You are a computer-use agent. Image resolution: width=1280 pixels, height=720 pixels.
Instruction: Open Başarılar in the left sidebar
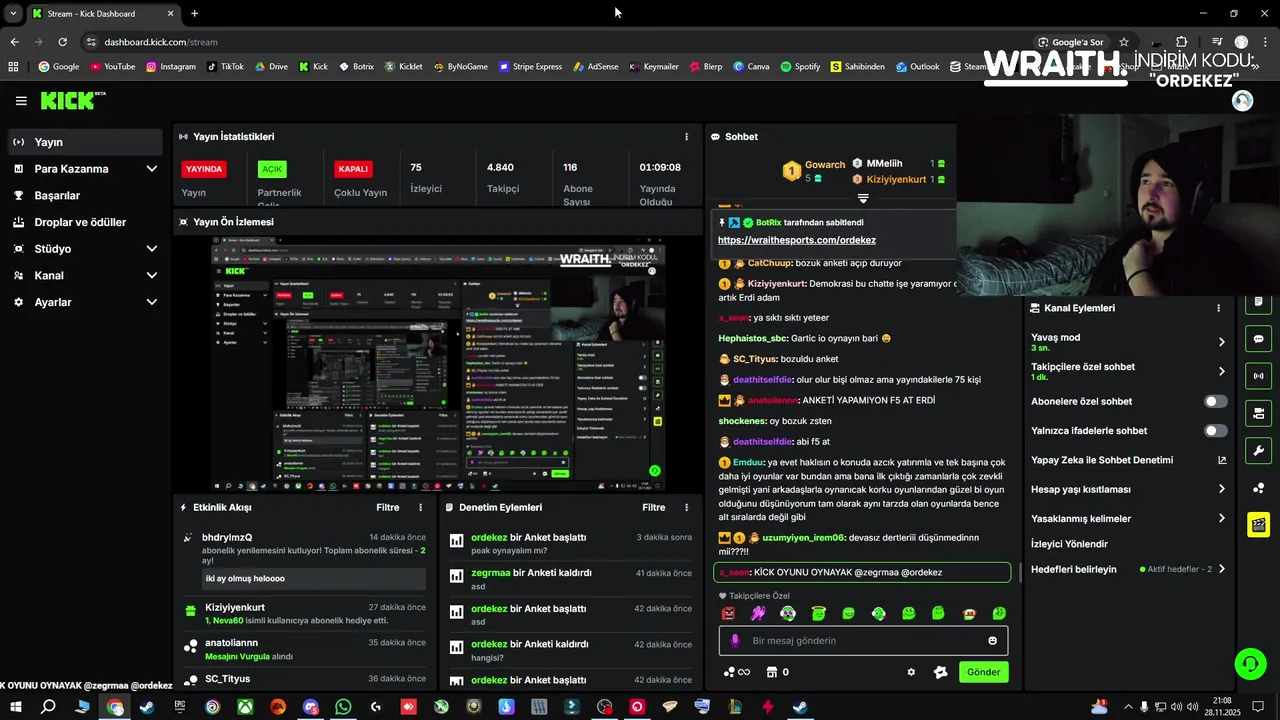click(85, 196)
